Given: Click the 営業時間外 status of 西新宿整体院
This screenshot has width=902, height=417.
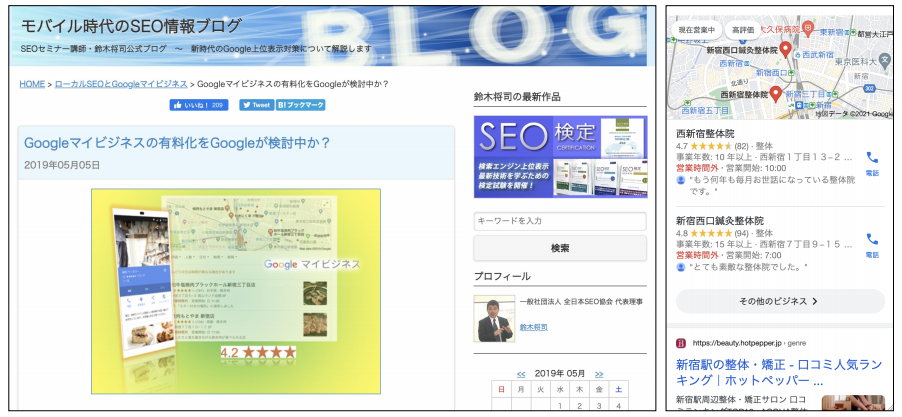Looking at the screenshot, I should pyautogui.click(x=697, y=168).
